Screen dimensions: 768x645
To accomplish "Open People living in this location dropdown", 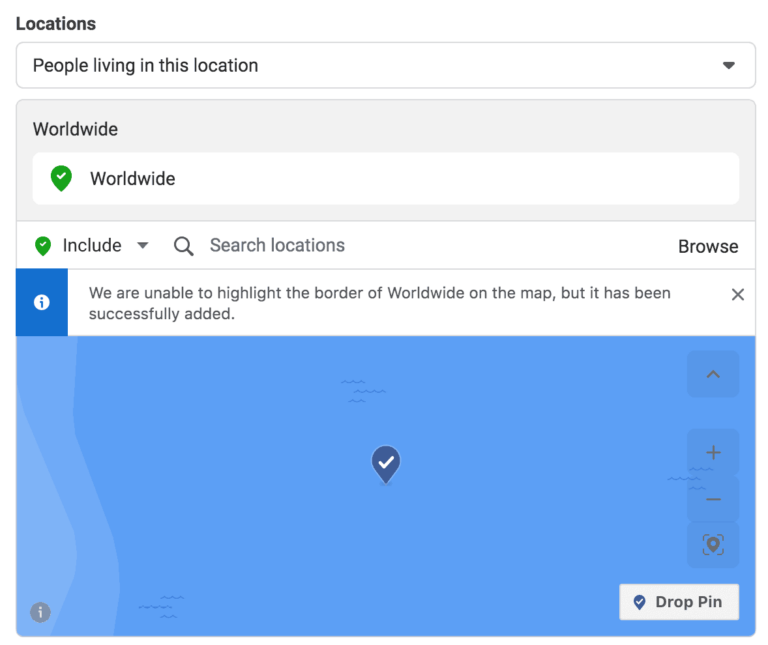I will click(385, 66).
